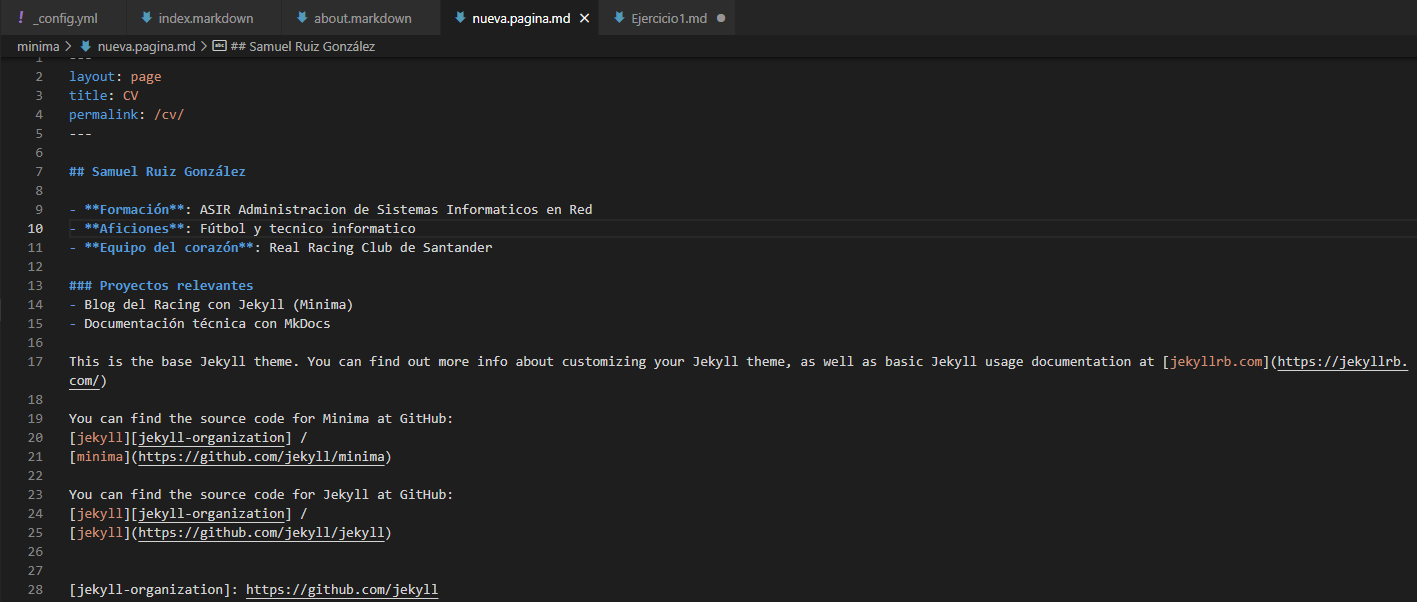Click the unsaved dot on Ejercicio1.md tab
The image size is (1417, 602).
pos(721,18)
